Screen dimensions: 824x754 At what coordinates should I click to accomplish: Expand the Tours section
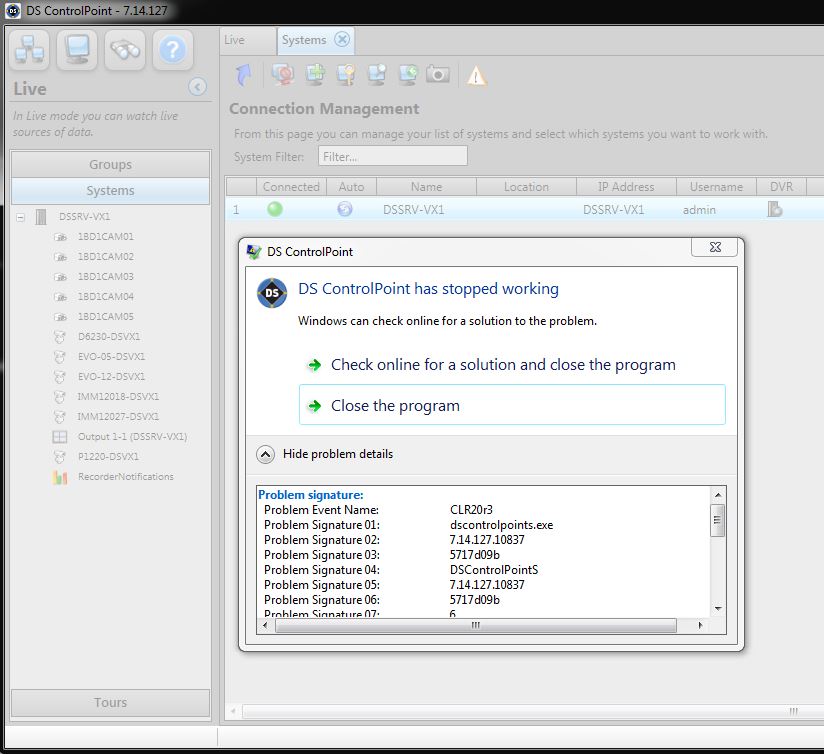[110, 703]
